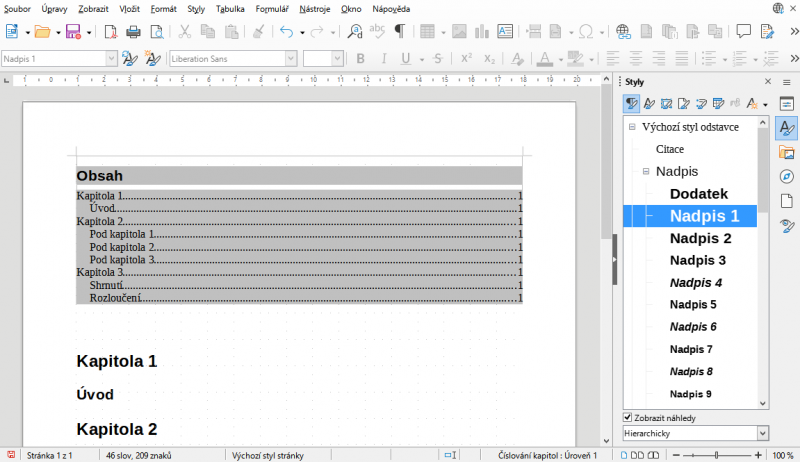The width and height of the screenshot is (800, 462).
Task: Toggle print preview icon
Action: [157, 32]
